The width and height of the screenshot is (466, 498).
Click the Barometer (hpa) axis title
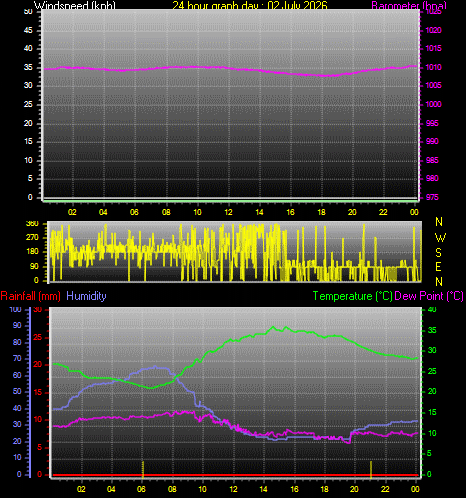point(409,6)
